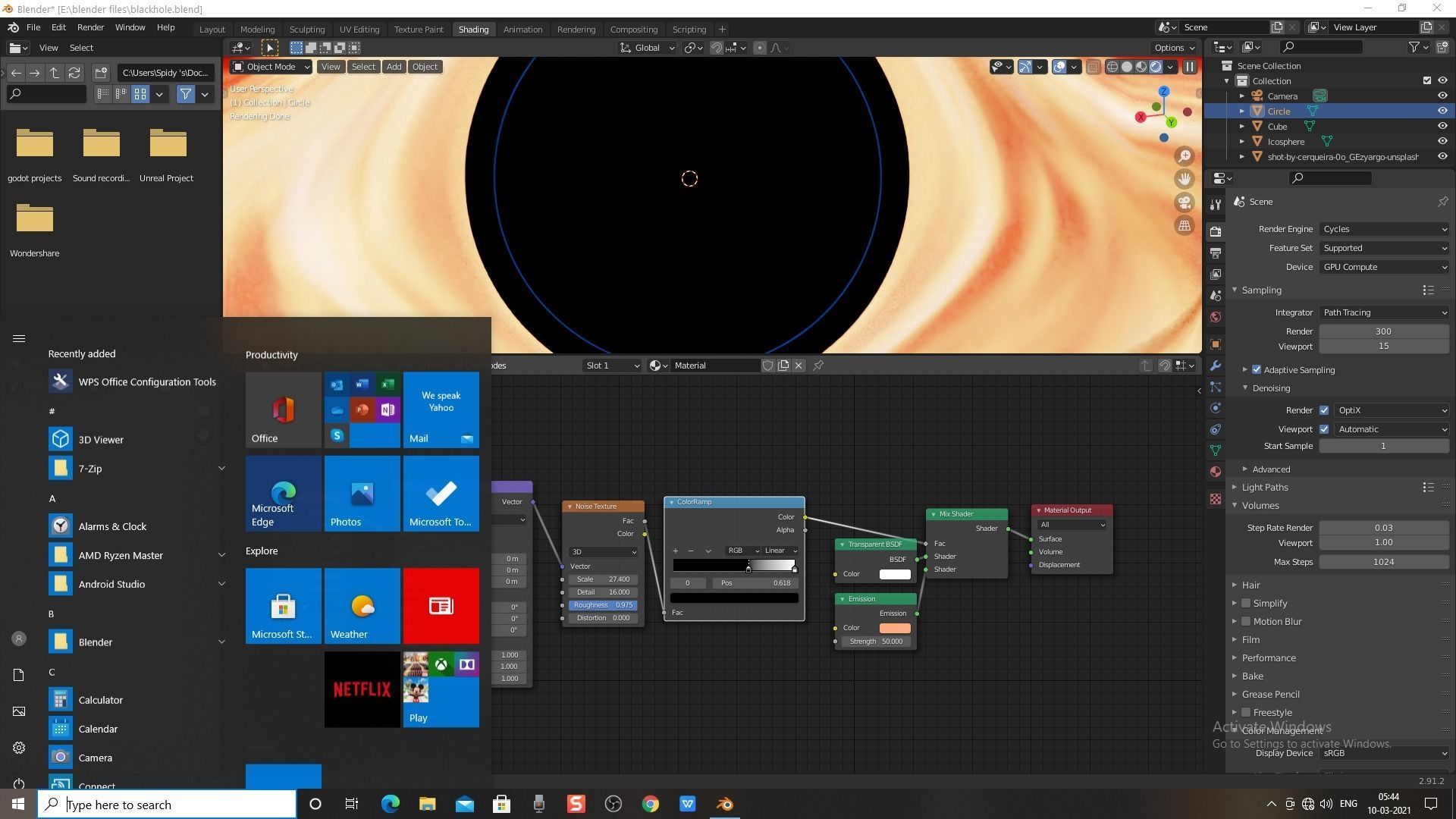Collapse the Volumes panel
This screenshot has height=819, width=1456.
[x=1260, y=506]
